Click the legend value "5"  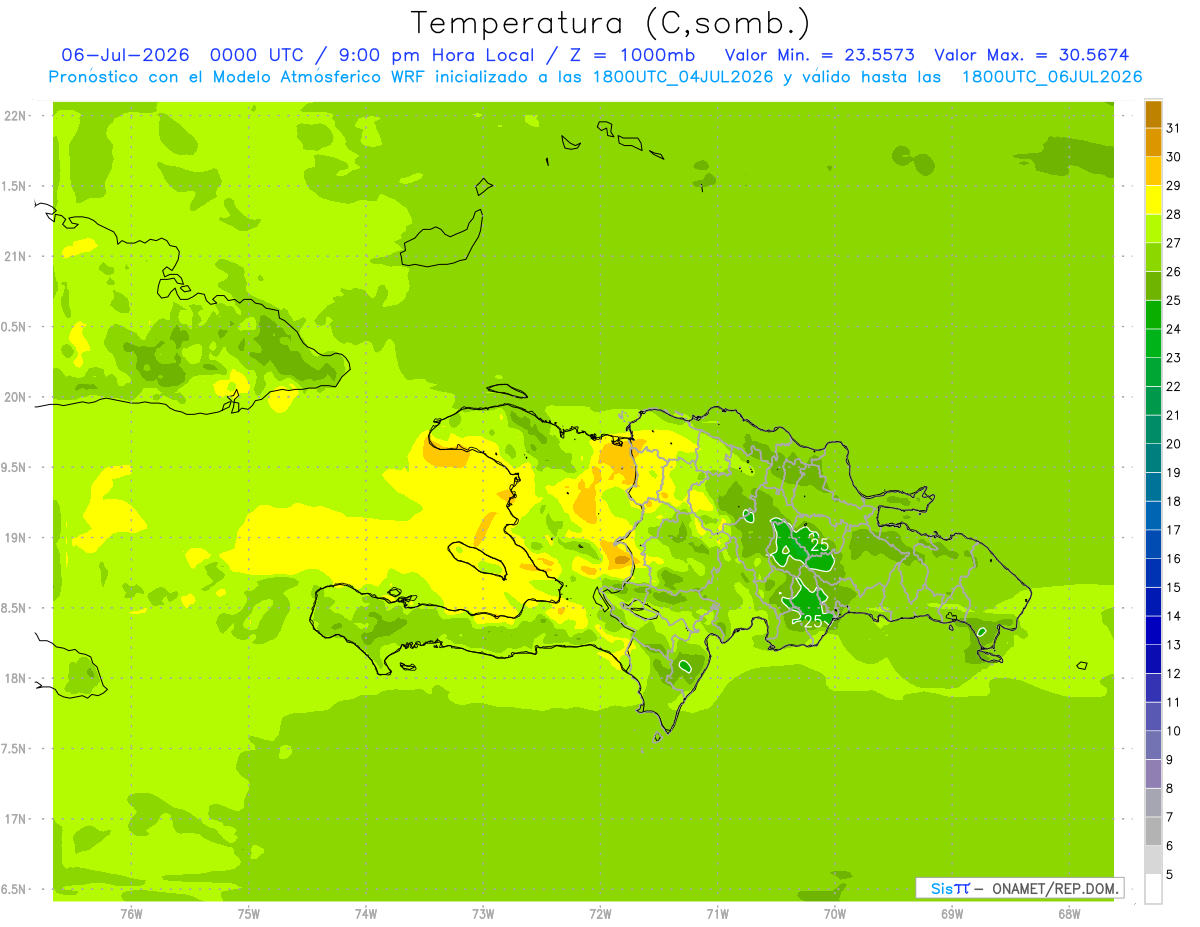(1169, 875)
